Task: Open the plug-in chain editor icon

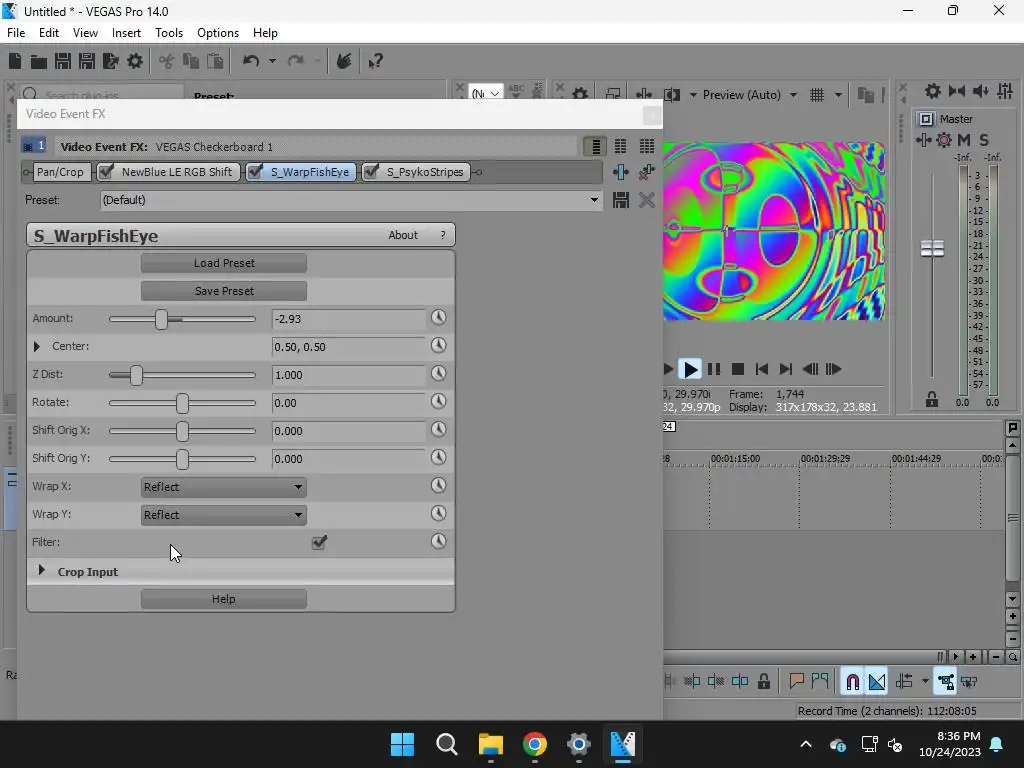Action: click(620, 172)
